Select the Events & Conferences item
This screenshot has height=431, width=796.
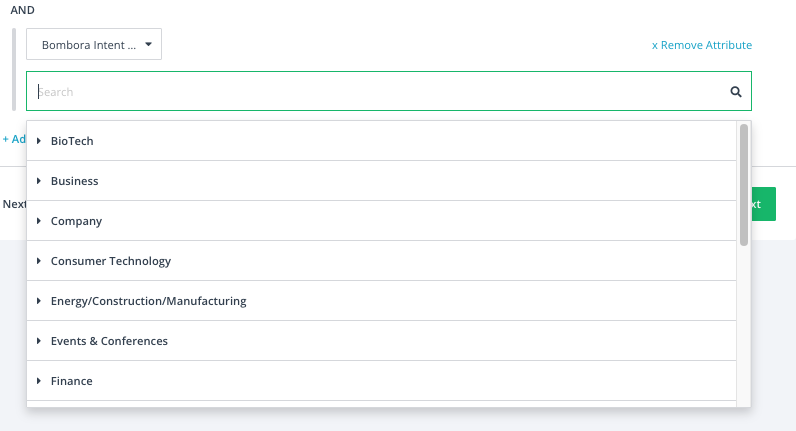tap(381, 341)
